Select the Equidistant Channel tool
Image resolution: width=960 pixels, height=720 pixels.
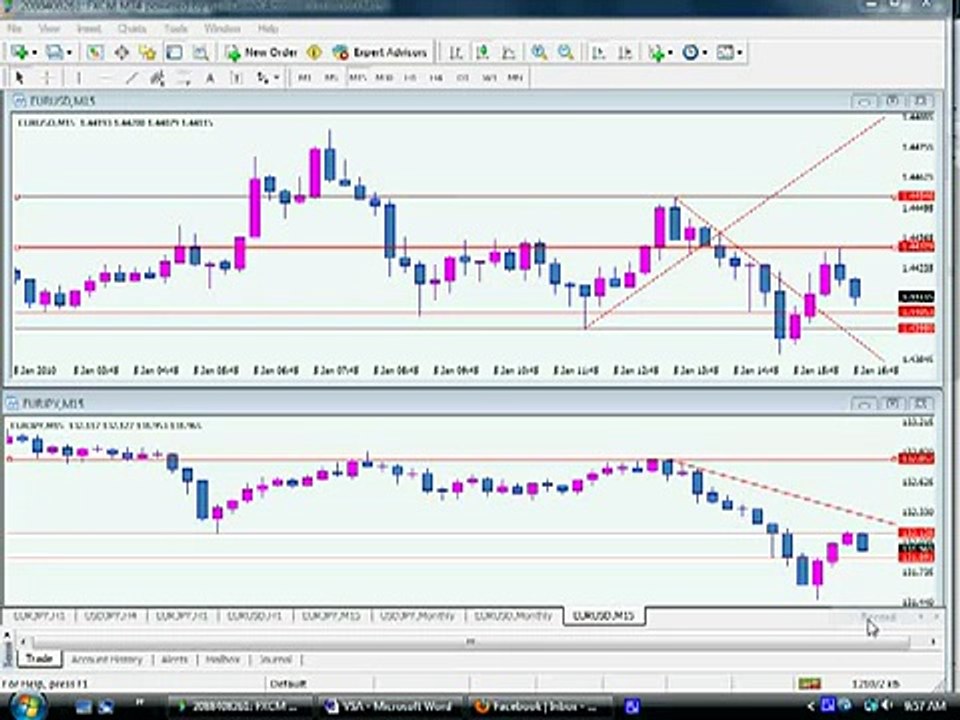(x=157, y=78)
